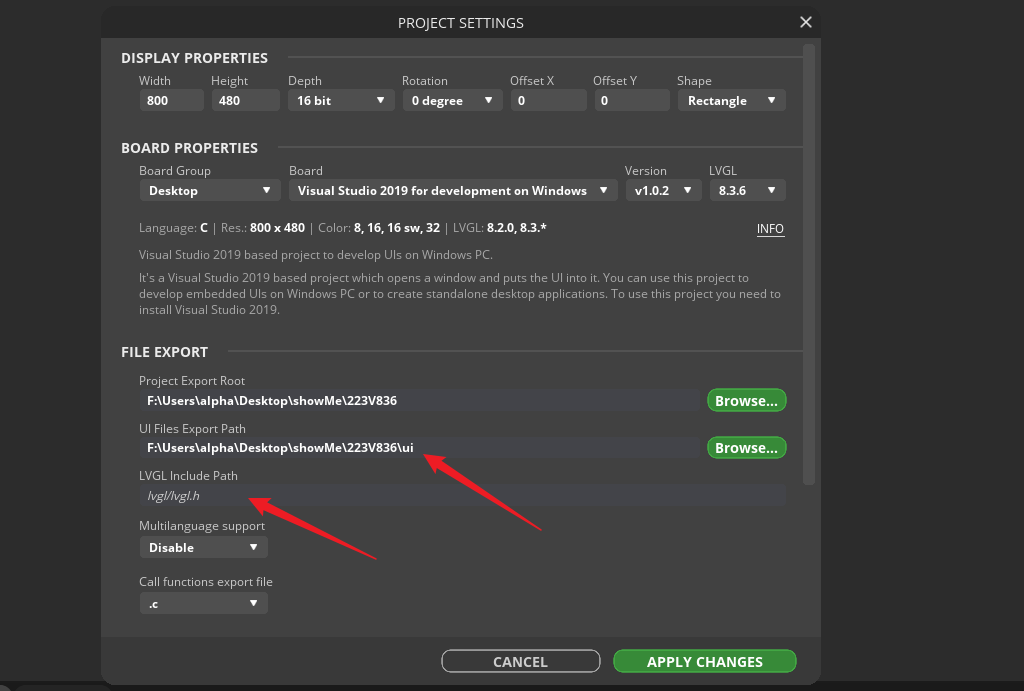The width and height of the screenshot is (1024, 691).
Task: Click the Project Export Root path field
Action: coord(420,400)
